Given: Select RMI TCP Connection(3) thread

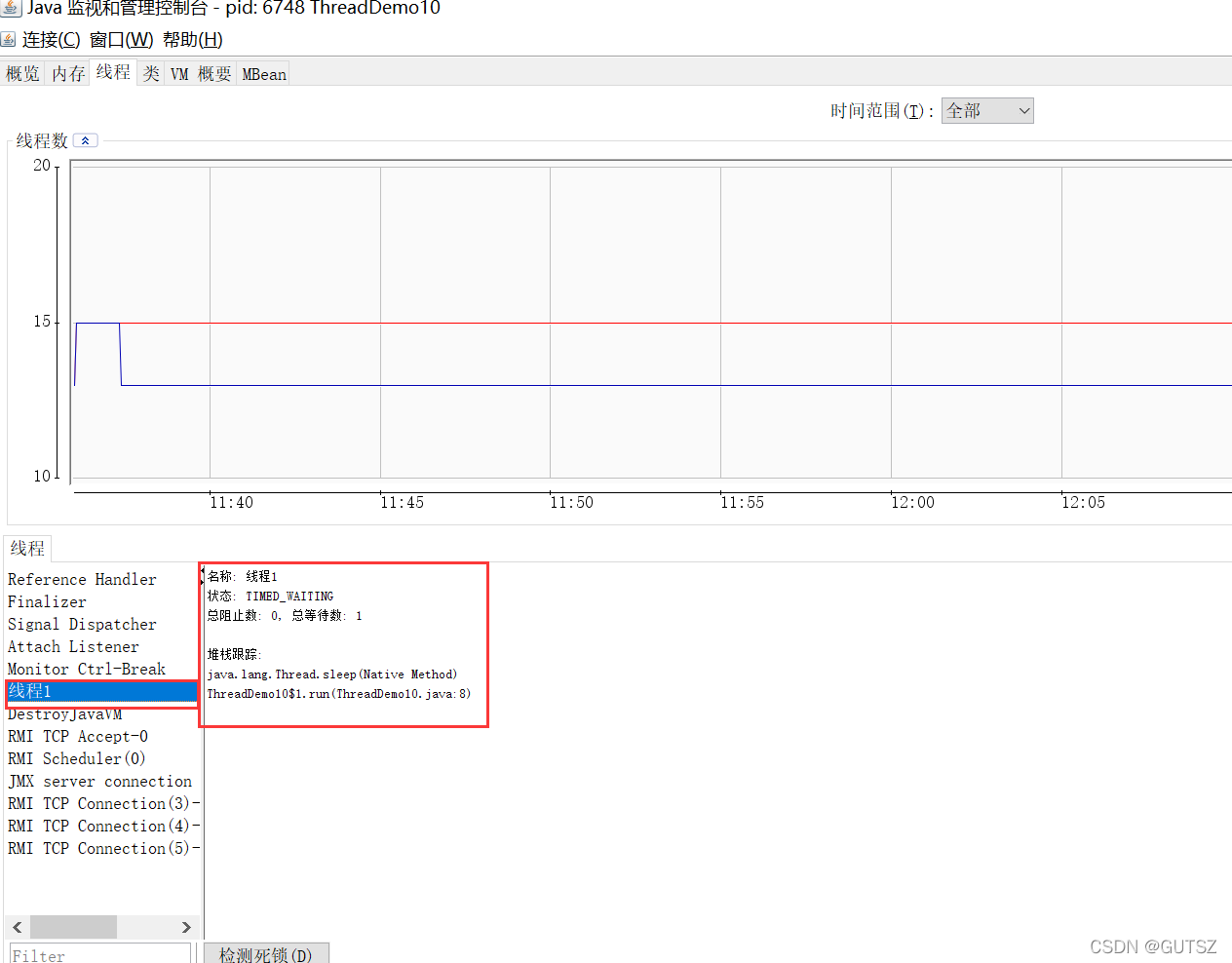Looking at the screenshot, I should click(x=101, y=804).
